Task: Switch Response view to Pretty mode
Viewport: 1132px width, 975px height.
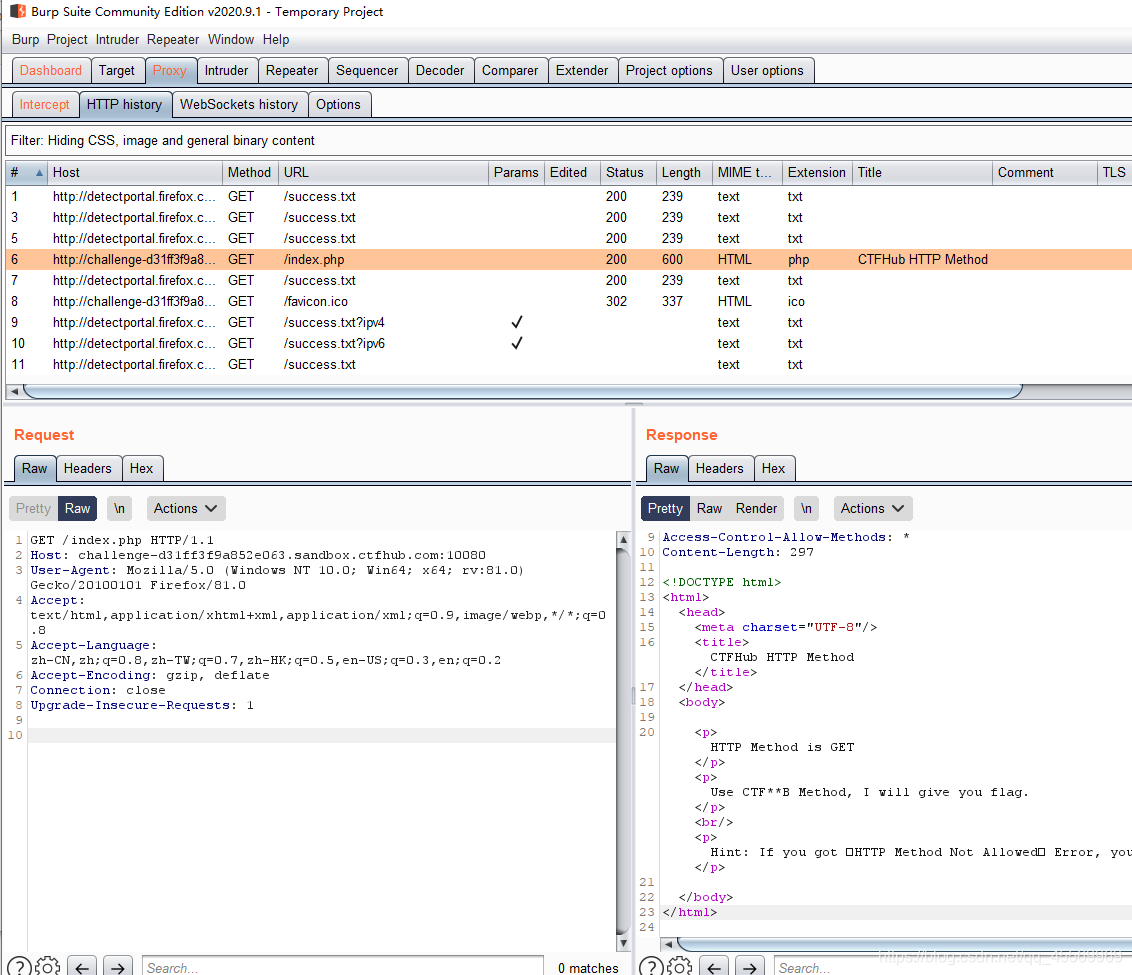Action: 665,508
